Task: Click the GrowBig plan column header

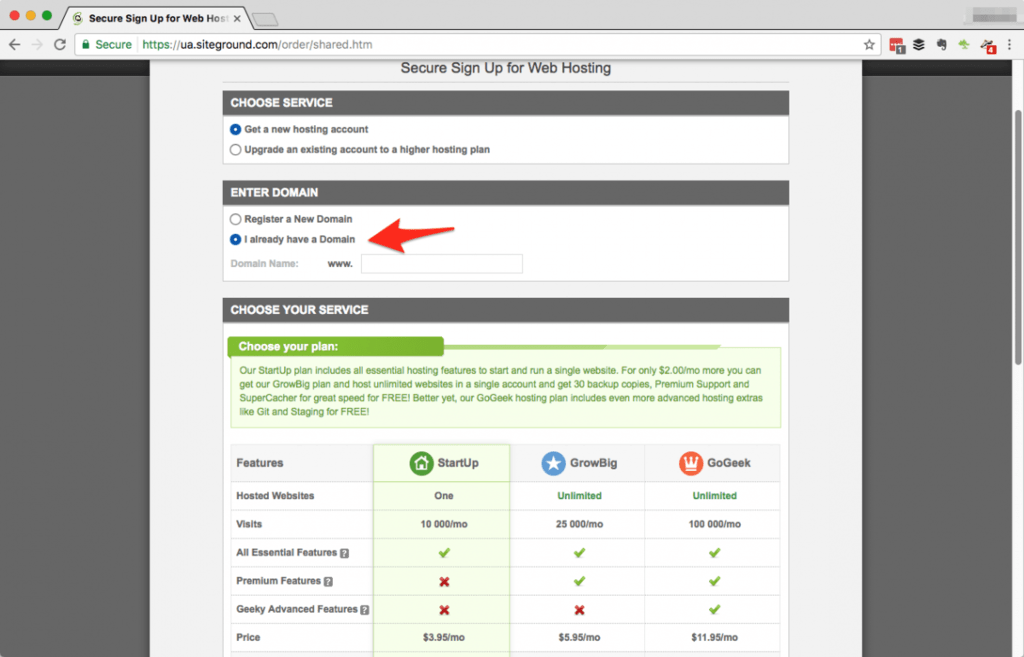Action: pyautogui.click(x=577, y=463)
